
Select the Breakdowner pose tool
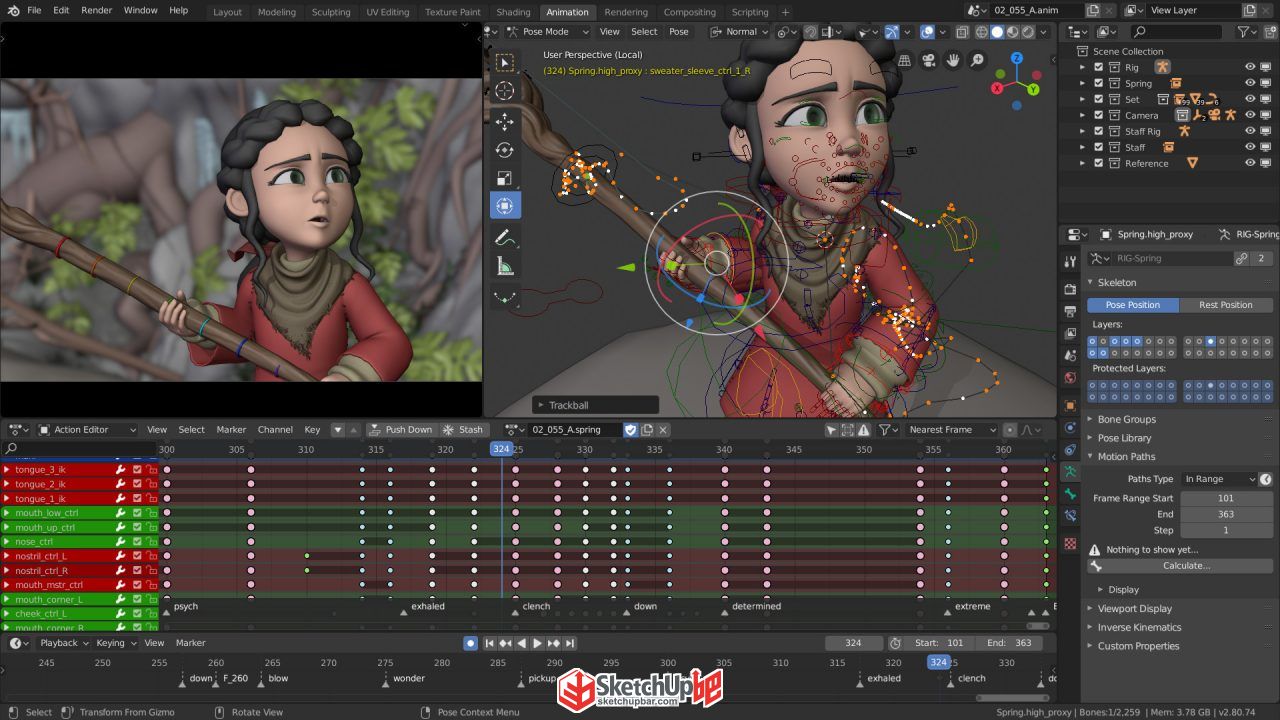click(505, 297)
